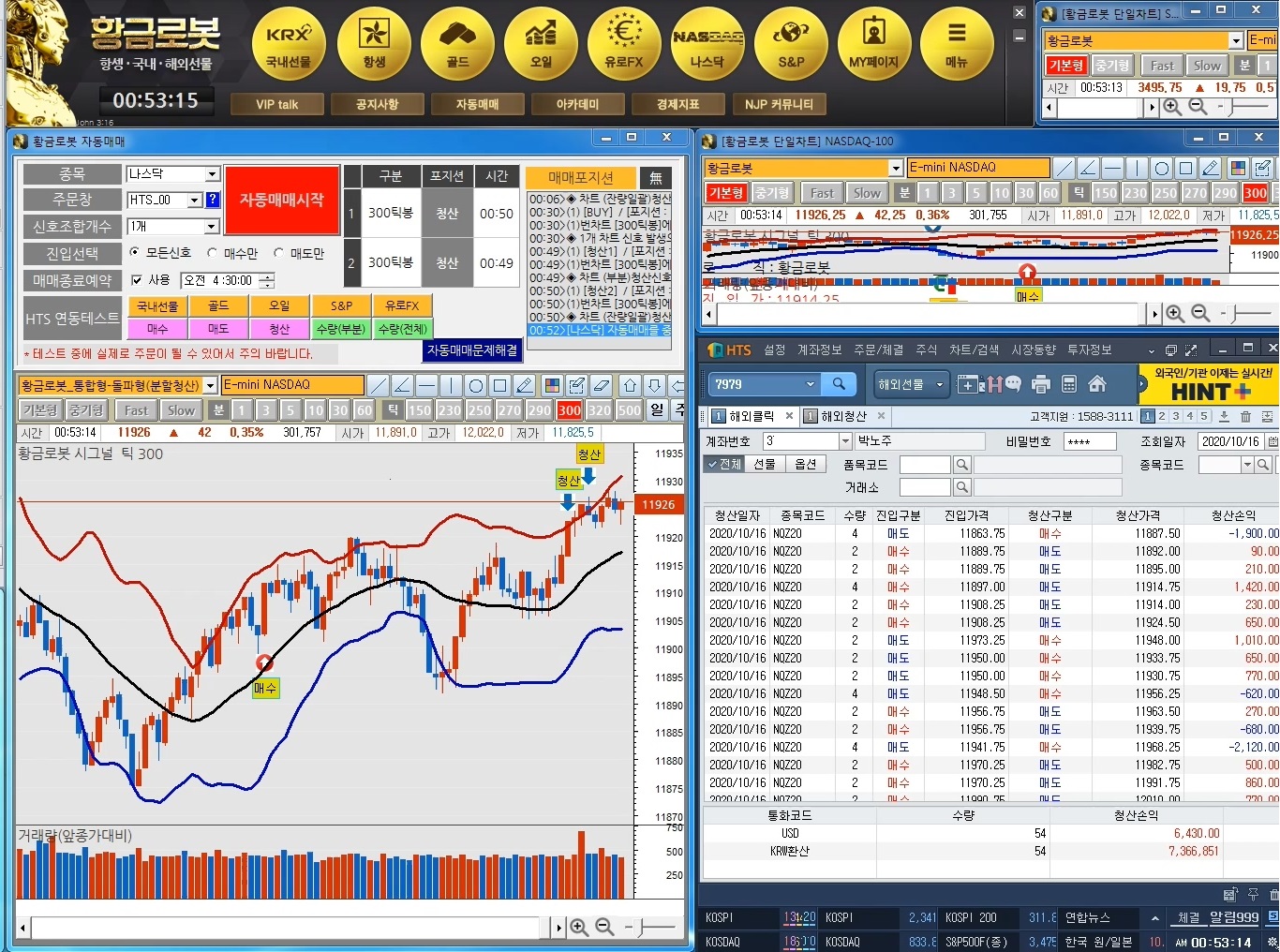
Task: Open the 계좌정보 menu in HTS
Action: click(x=819, y=350)
